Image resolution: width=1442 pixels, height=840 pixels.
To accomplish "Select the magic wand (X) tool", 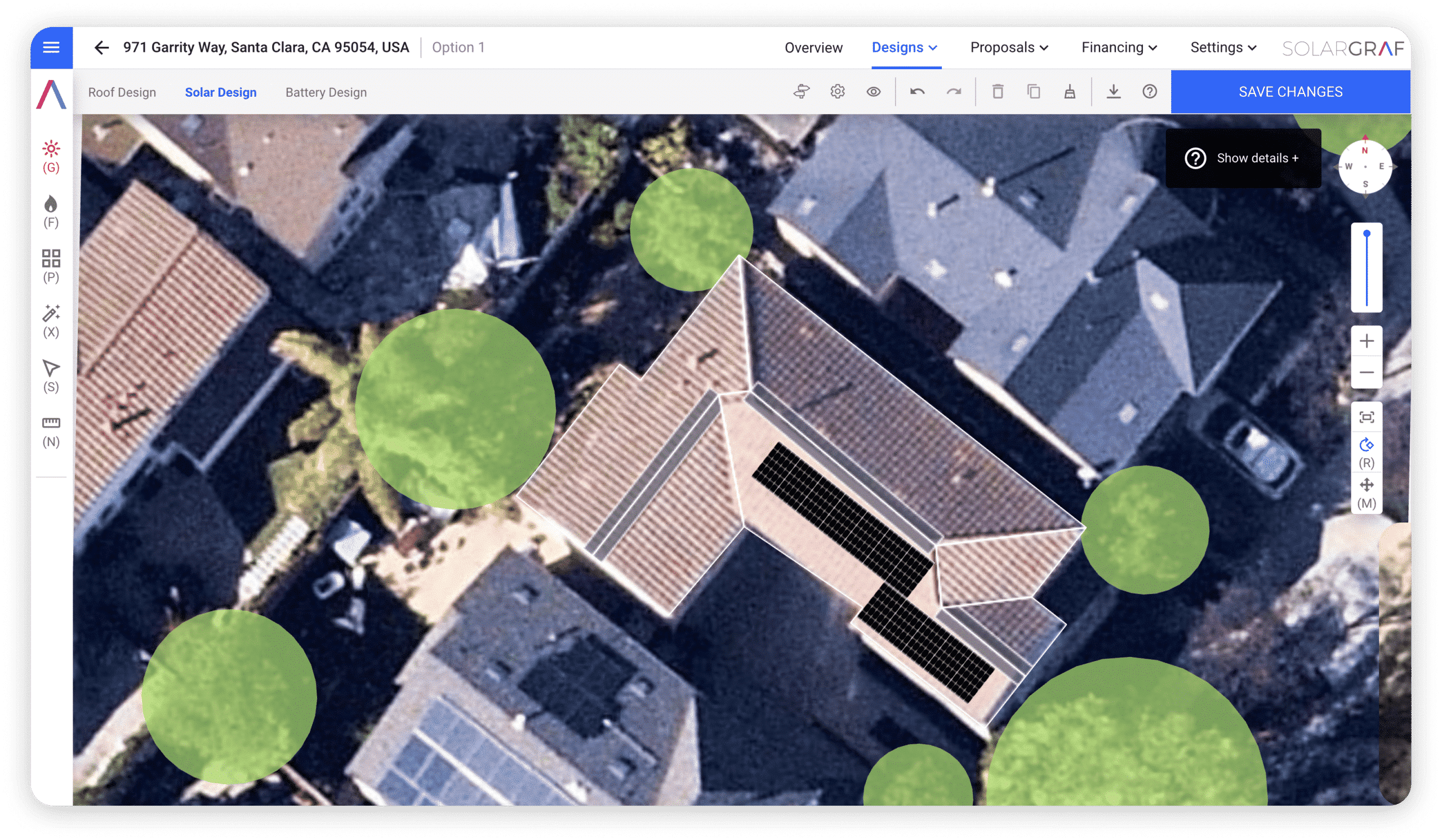I will point(51,321).
